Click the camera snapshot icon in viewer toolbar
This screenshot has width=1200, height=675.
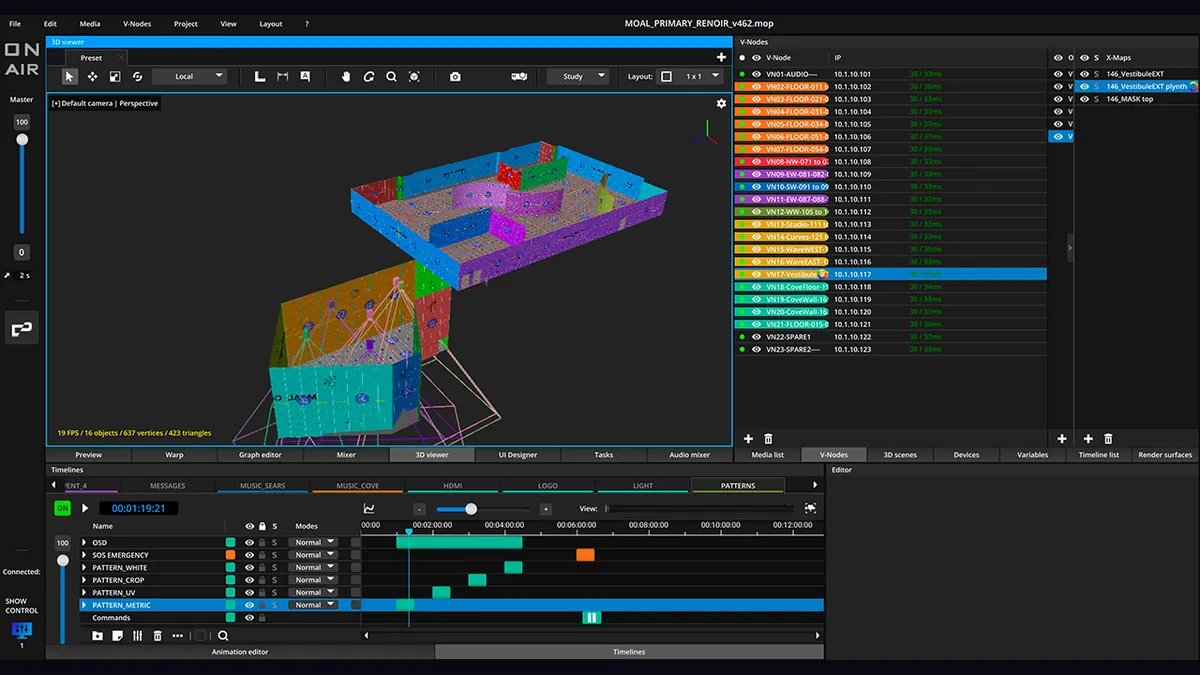pos(455,76)
